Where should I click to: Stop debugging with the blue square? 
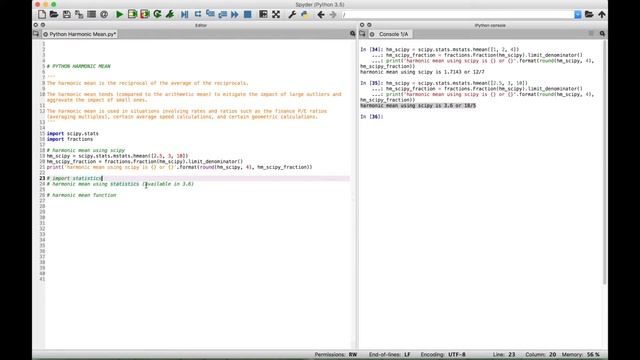(x=247, y=14)
